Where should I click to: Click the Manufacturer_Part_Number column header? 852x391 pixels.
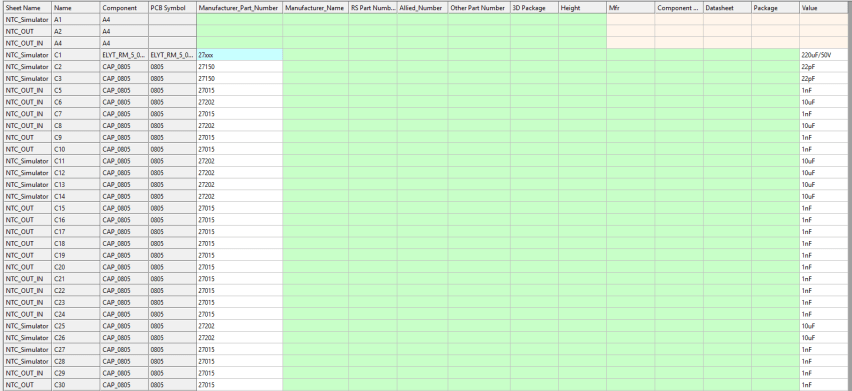[240, 8]
